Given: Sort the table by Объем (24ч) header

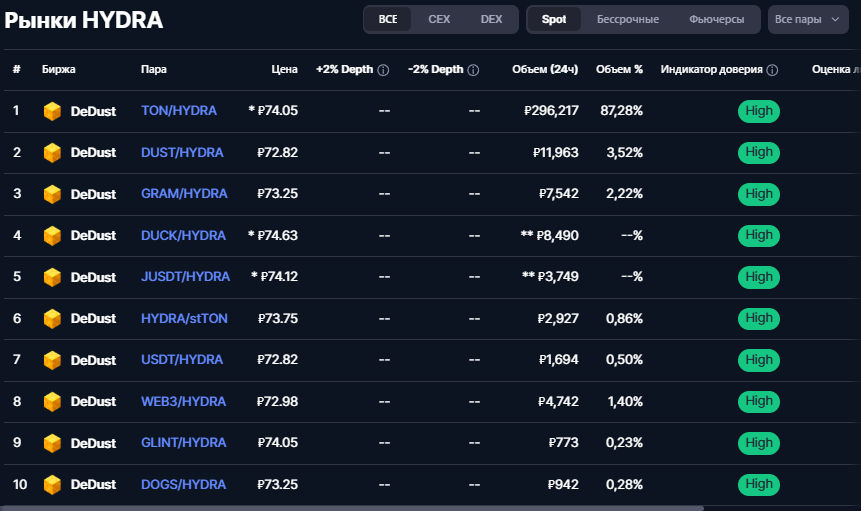Looking at the screenshot, I should click(x=545, y=70).
